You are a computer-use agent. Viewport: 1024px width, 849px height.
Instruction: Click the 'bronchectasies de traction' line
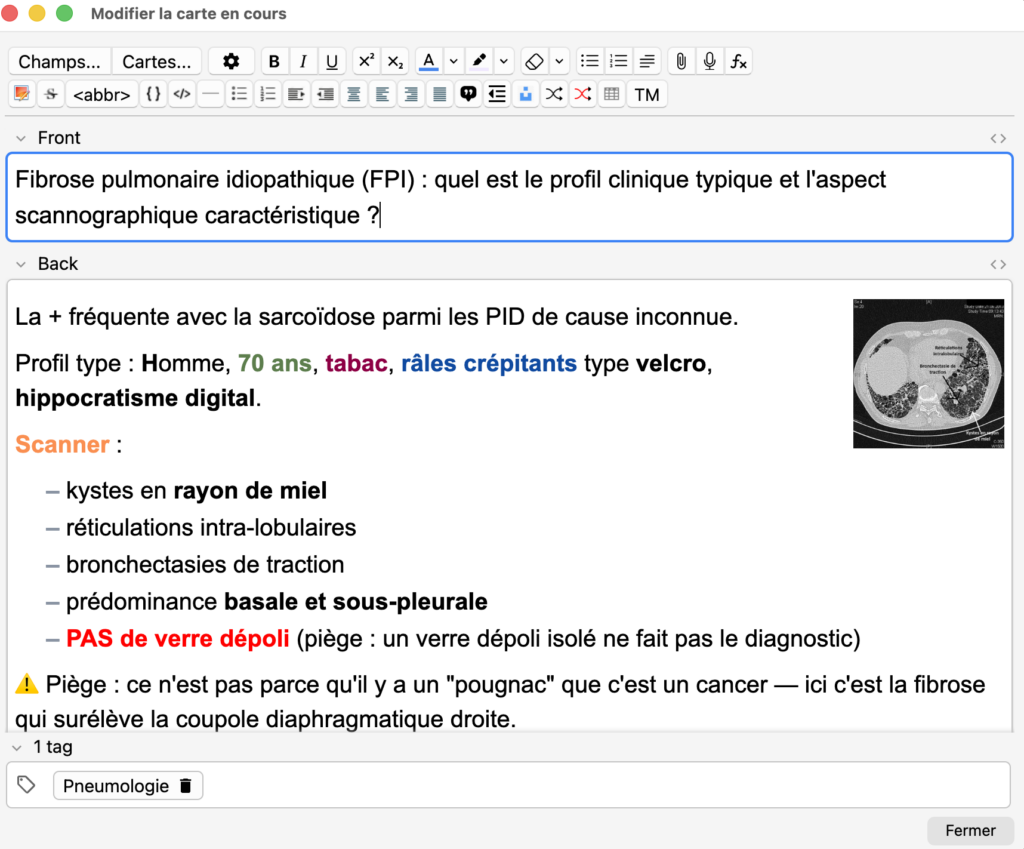click(204, 564)
